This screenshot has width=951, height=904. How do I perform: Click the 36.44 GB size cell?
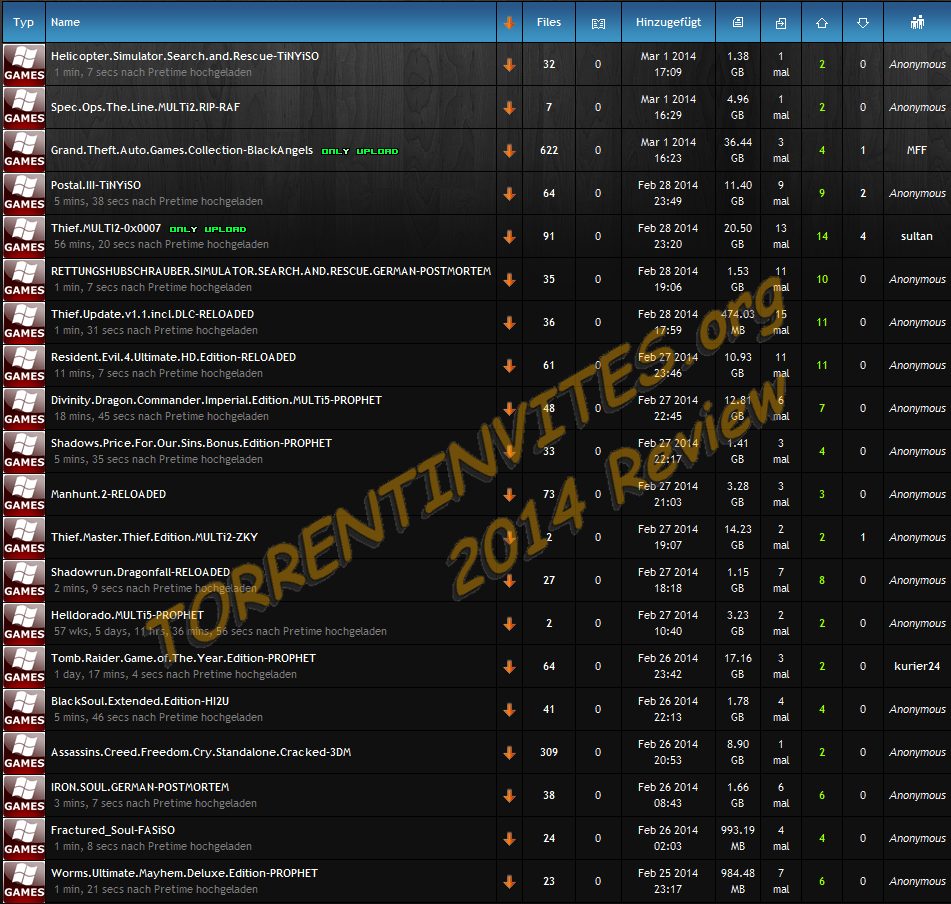738,150
